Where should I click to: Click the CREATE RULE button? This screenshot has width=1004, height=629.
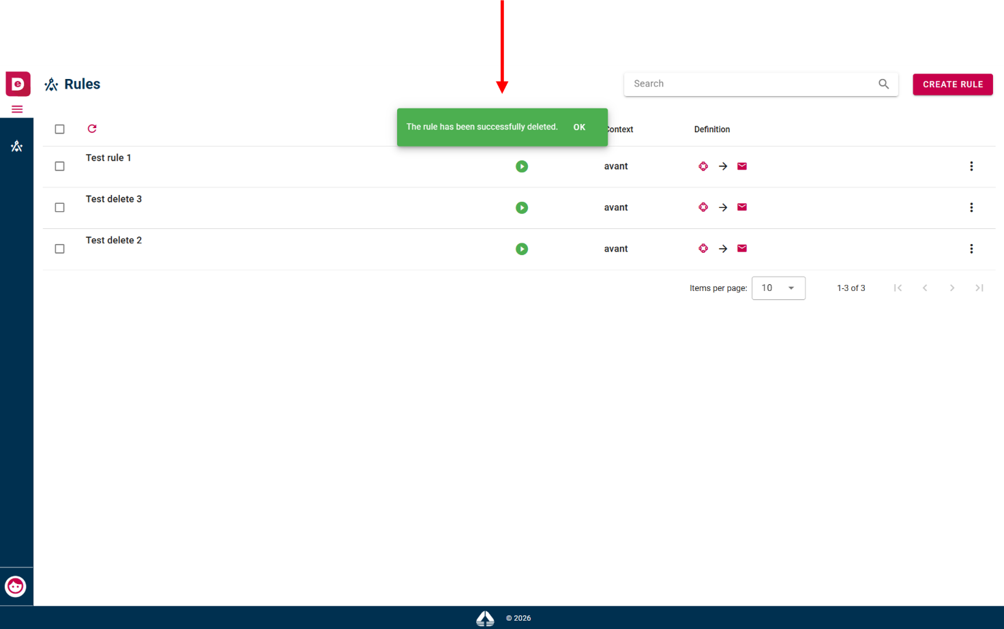pyautogui.click(x=952, y=85)
